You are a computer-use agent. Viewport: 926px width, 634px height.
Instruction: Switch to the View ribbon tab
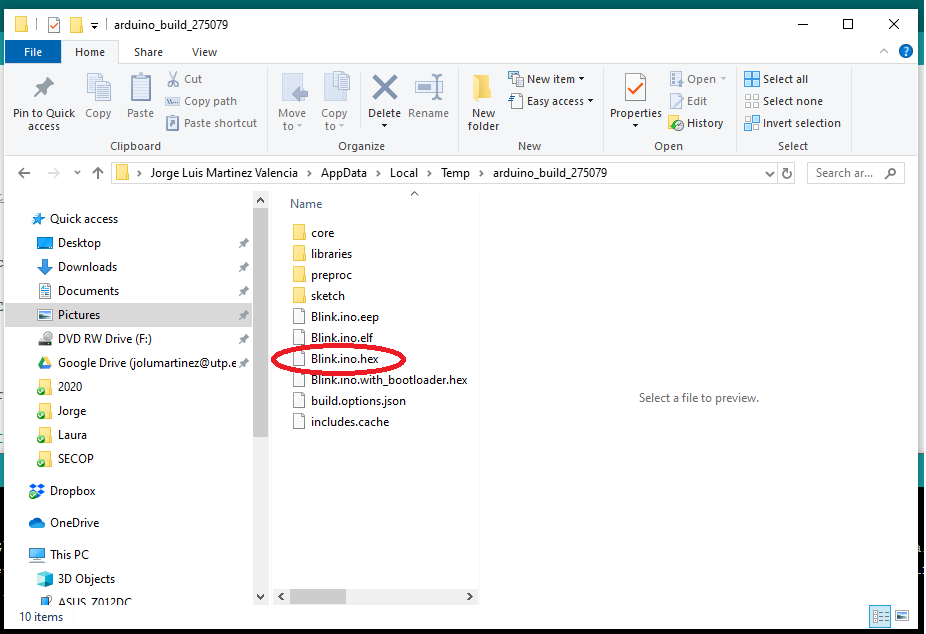coord(204,52)
